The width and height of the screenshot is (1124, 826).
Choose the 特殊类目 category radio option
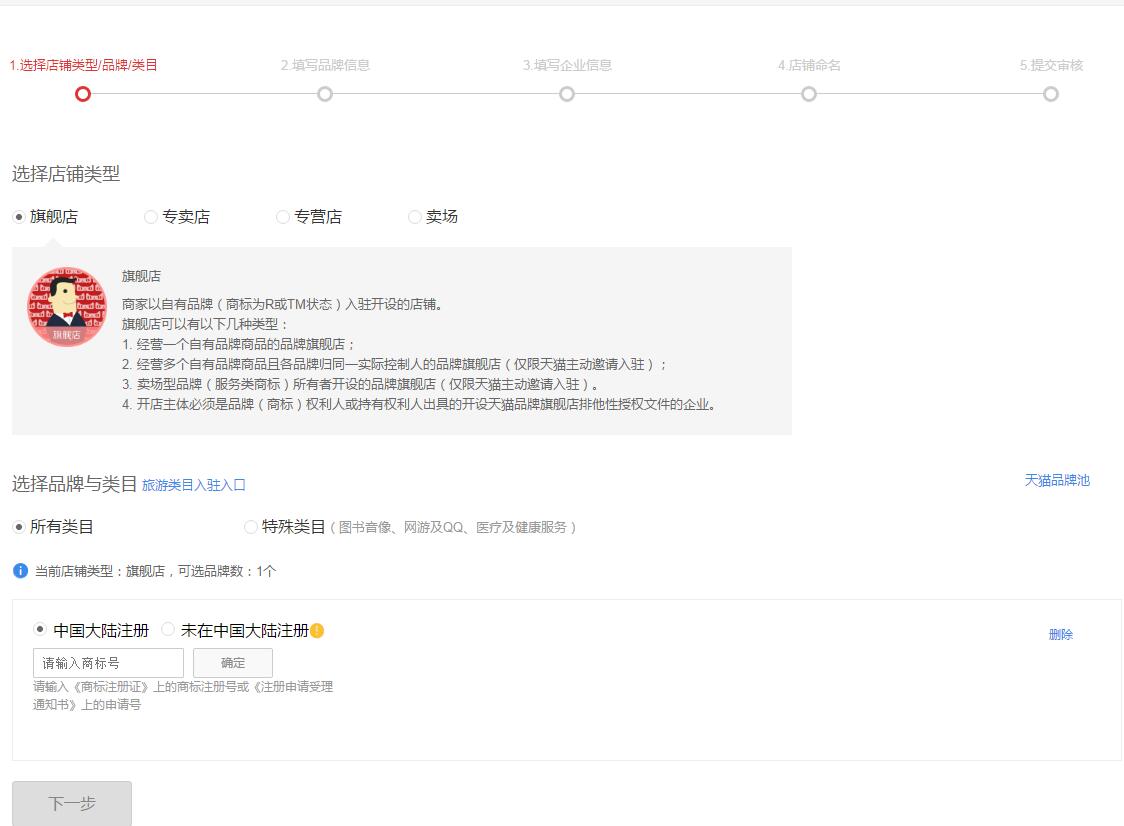tap(251, 527)
